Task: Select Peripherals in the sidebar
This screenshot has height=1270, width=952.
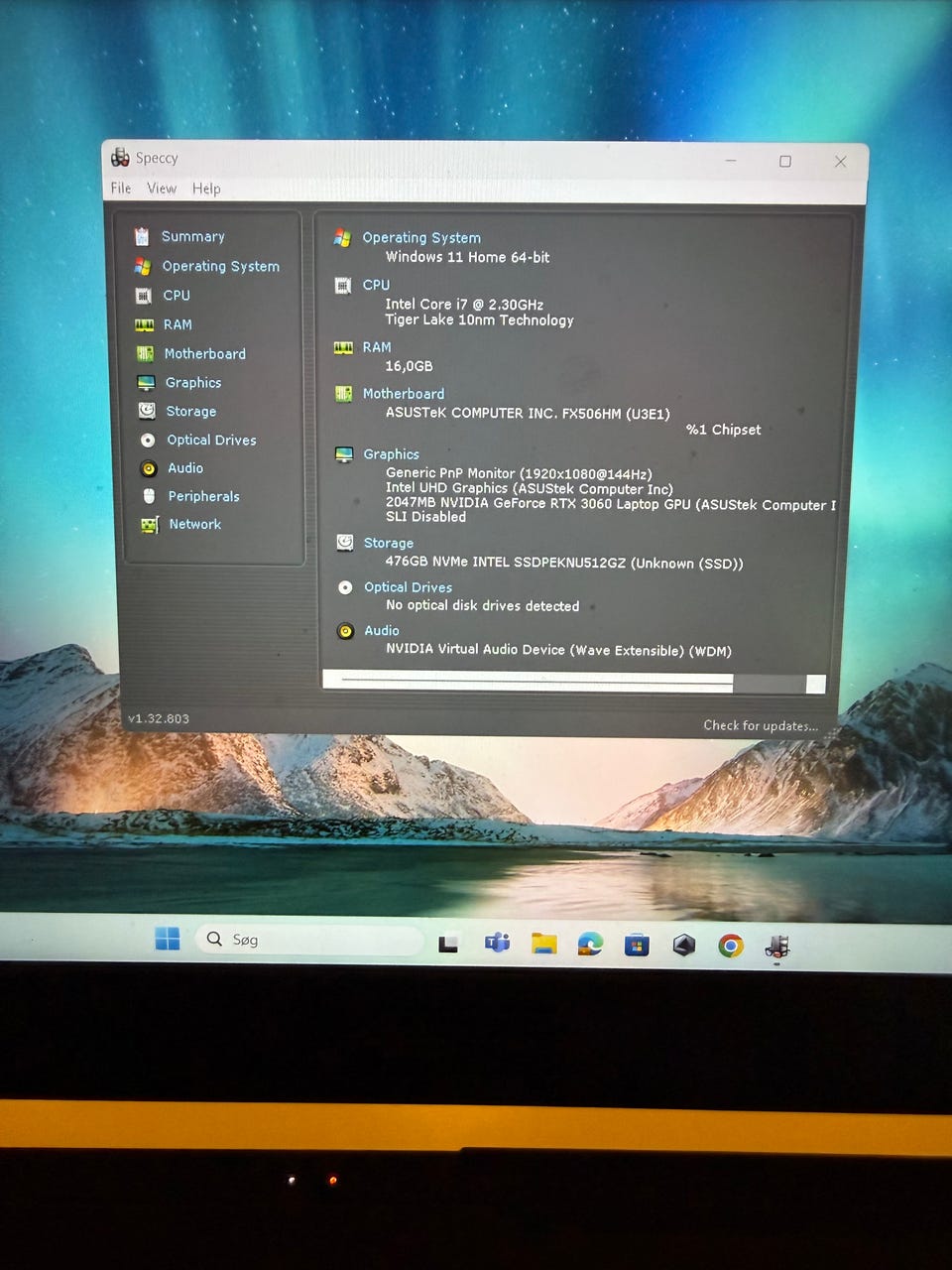Action: coord(204,496)
